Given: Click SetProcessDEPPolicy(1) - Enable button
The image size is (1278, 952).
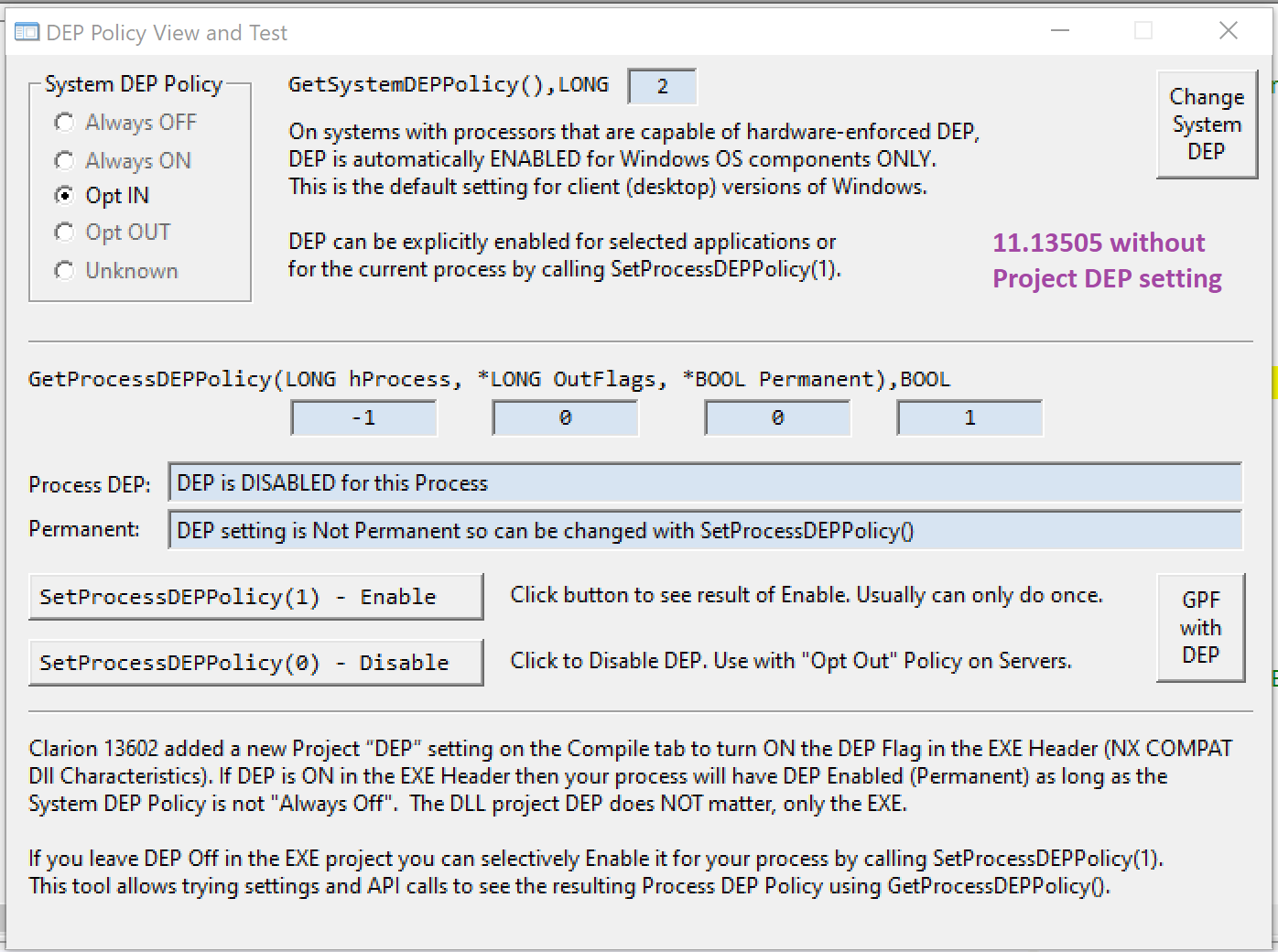Looking at the screenshot, I should 255,597.
